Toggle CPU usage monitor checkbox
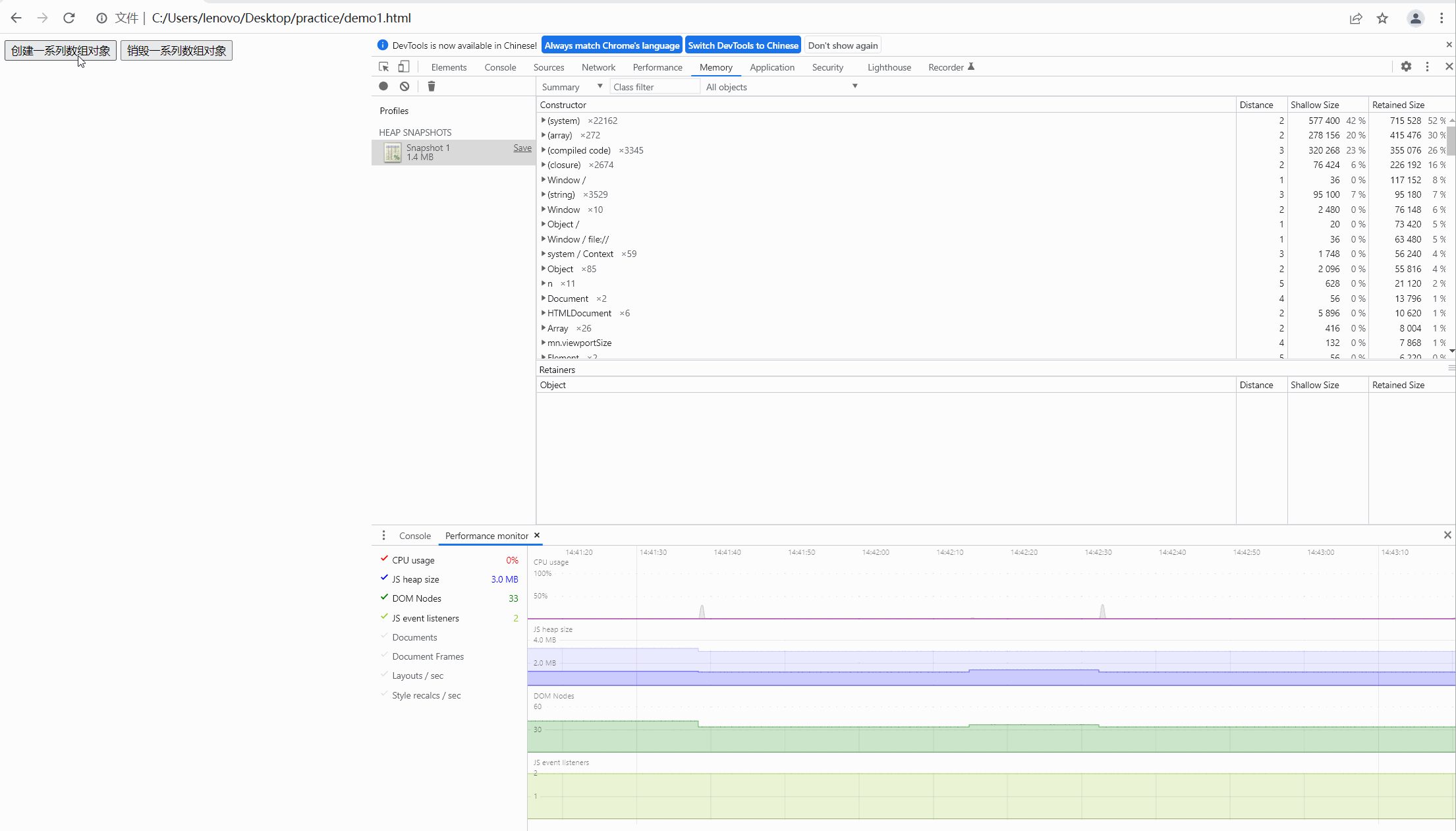 click(x=384, y=558)
